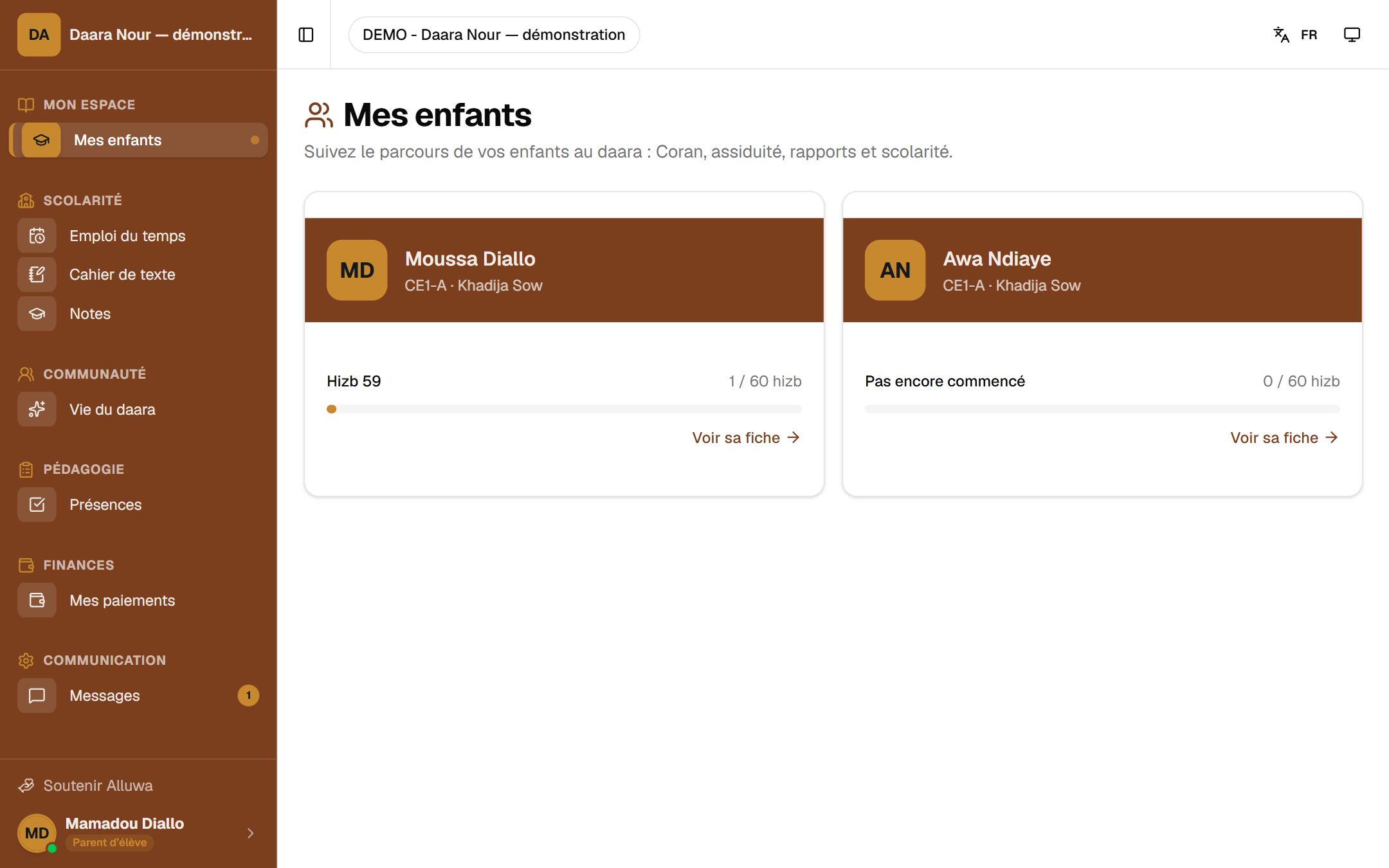This screenshot has height=868, width=1389.
Task: Expand Mamadou Diallo user menu chevron
Action: 250,833
